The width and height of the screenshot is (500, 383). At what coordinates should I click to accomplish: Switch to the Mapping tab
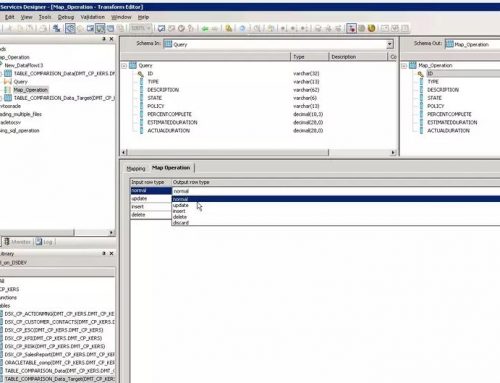point(136,169)
